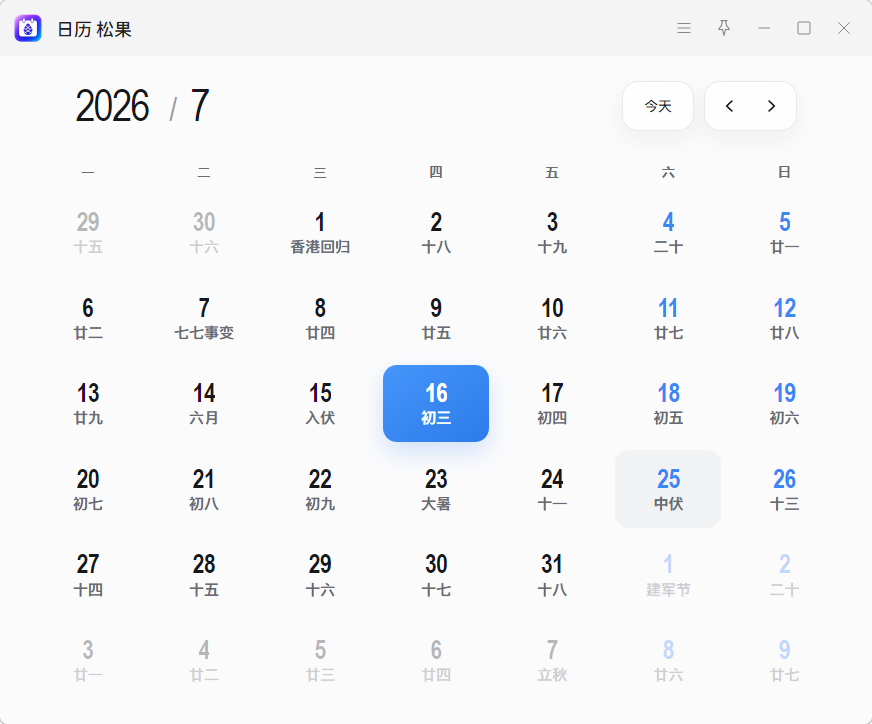Image resolution: width=872 pixels, height=724 pixels.
Task: Select July 27 十四
Action: (x=88, y=575)
